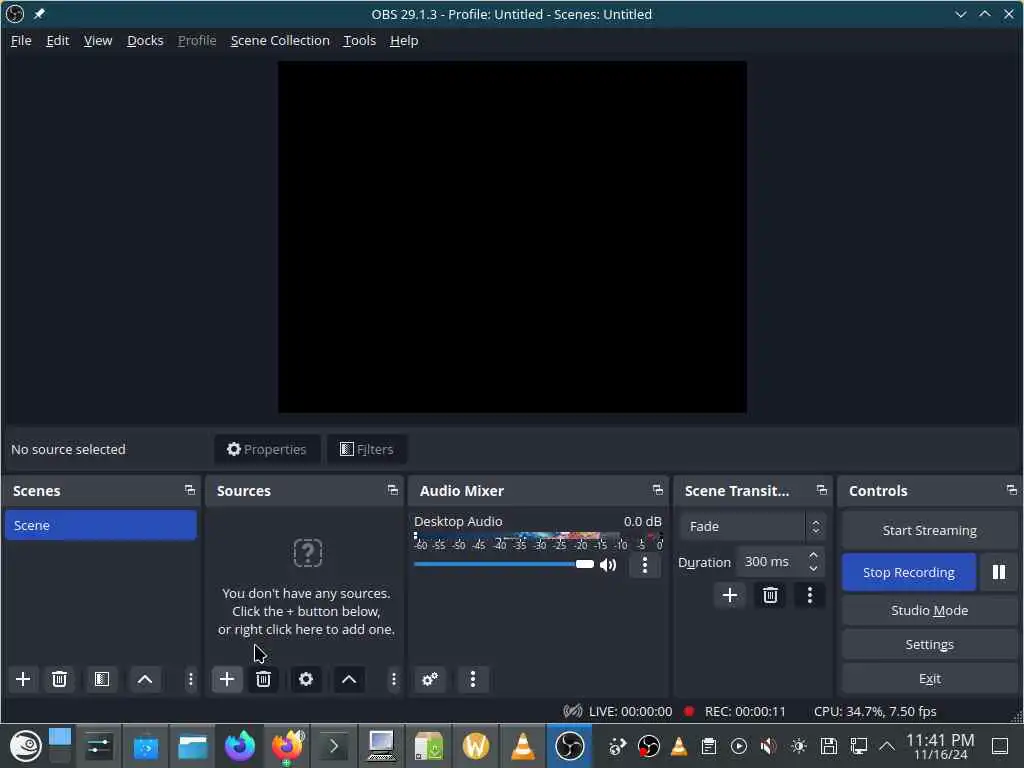Open Settings from Controls
This screenshot has height=768, width=1024.
point(929,645)
